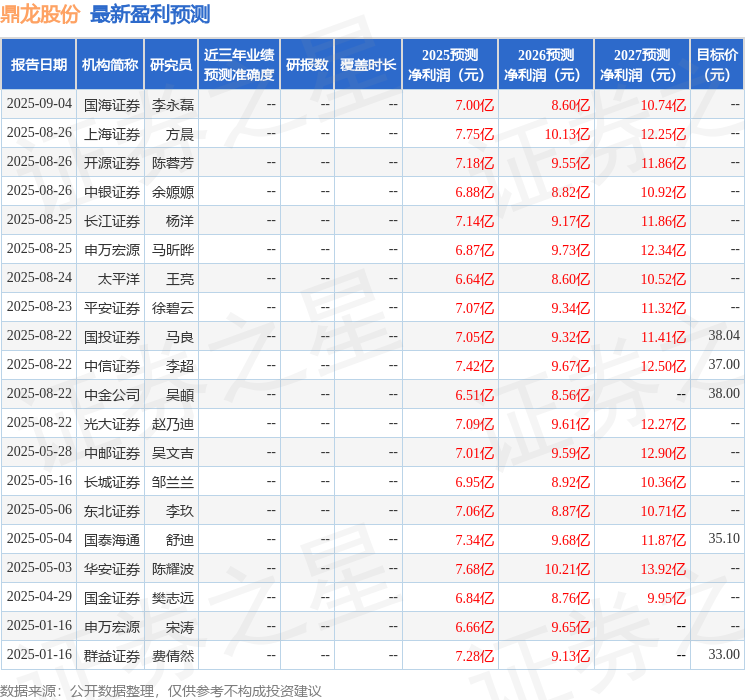Screen dimensions: 745x700
Task: Click target price 38.00
Action: coord(724,393)
